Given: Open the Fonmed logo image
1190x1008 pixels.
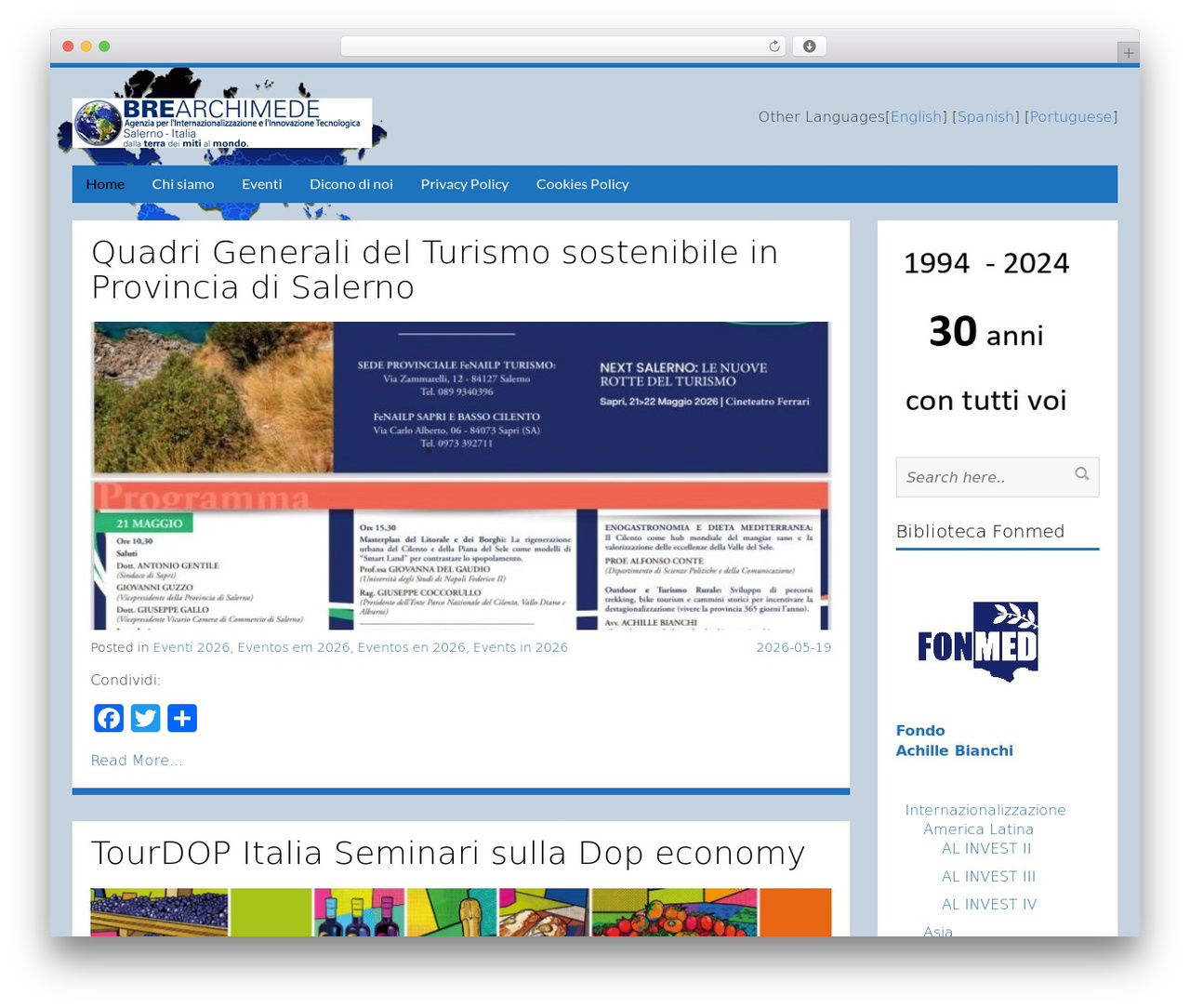Looking at the screenshot, I should pyautogui.click(x=977, y=642).
